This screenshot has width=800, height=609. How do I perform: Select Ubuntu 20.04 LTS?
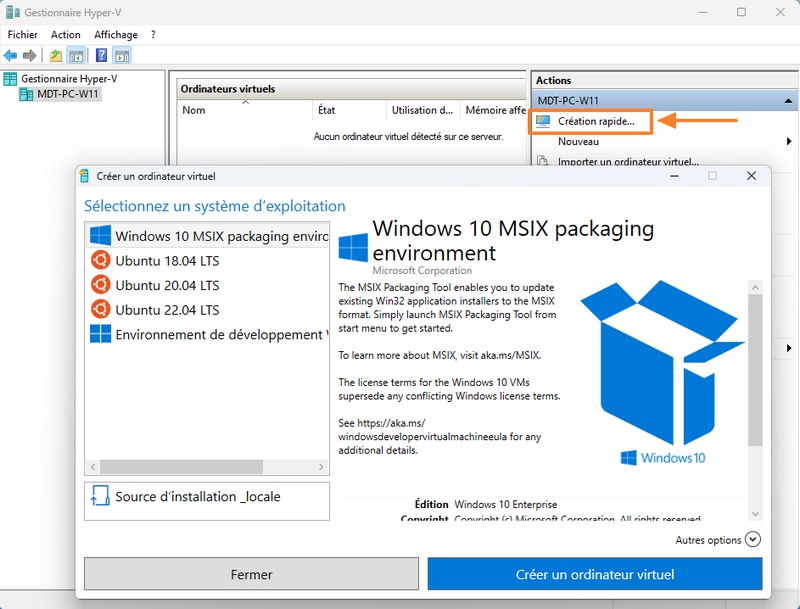tap(207, 285)
